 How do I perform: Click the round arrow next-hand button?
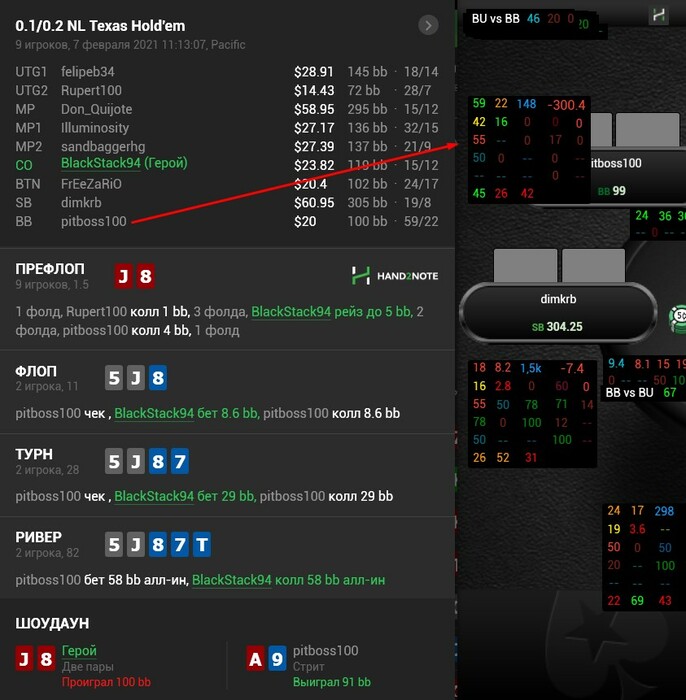pyautogui.click(x=428, y=25)
